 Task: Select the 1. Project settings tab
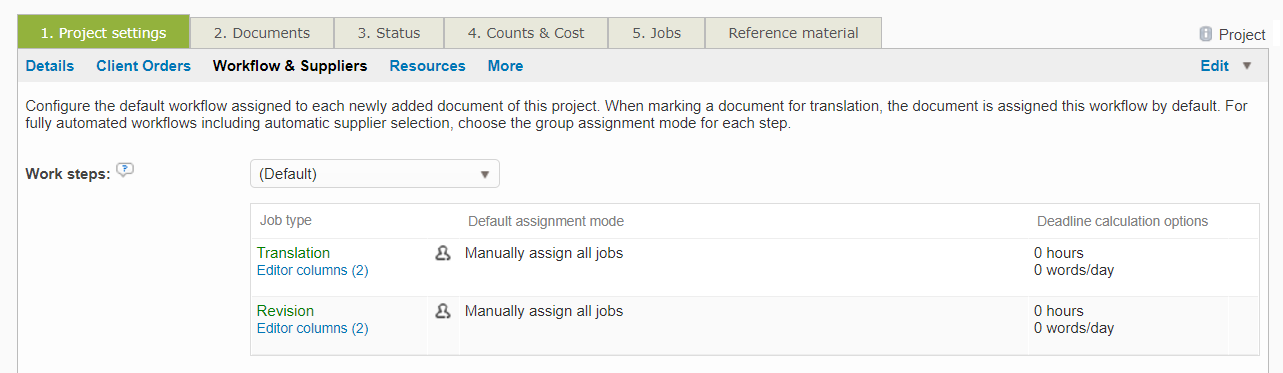pos(104,33)
